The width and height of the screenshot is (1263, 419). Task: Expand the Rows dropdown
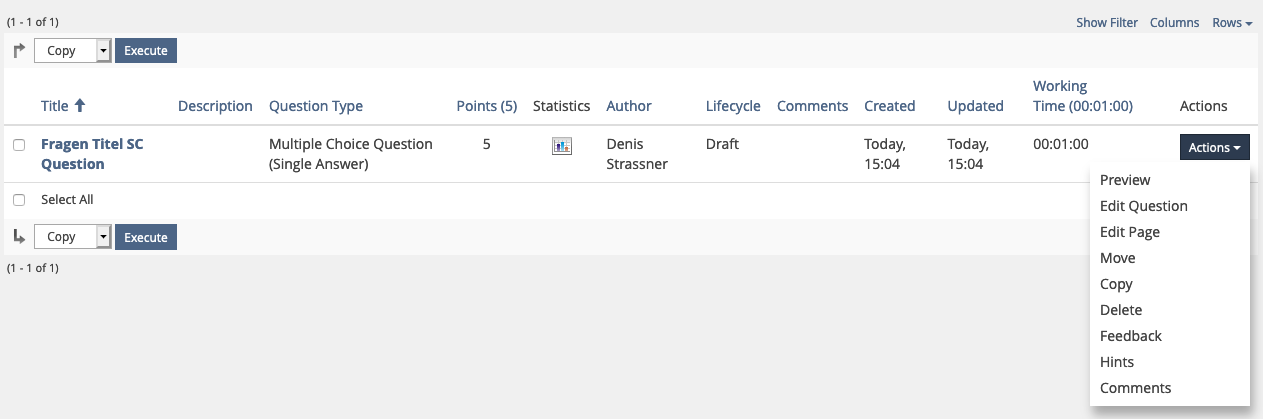click(x=1232, y=23)
